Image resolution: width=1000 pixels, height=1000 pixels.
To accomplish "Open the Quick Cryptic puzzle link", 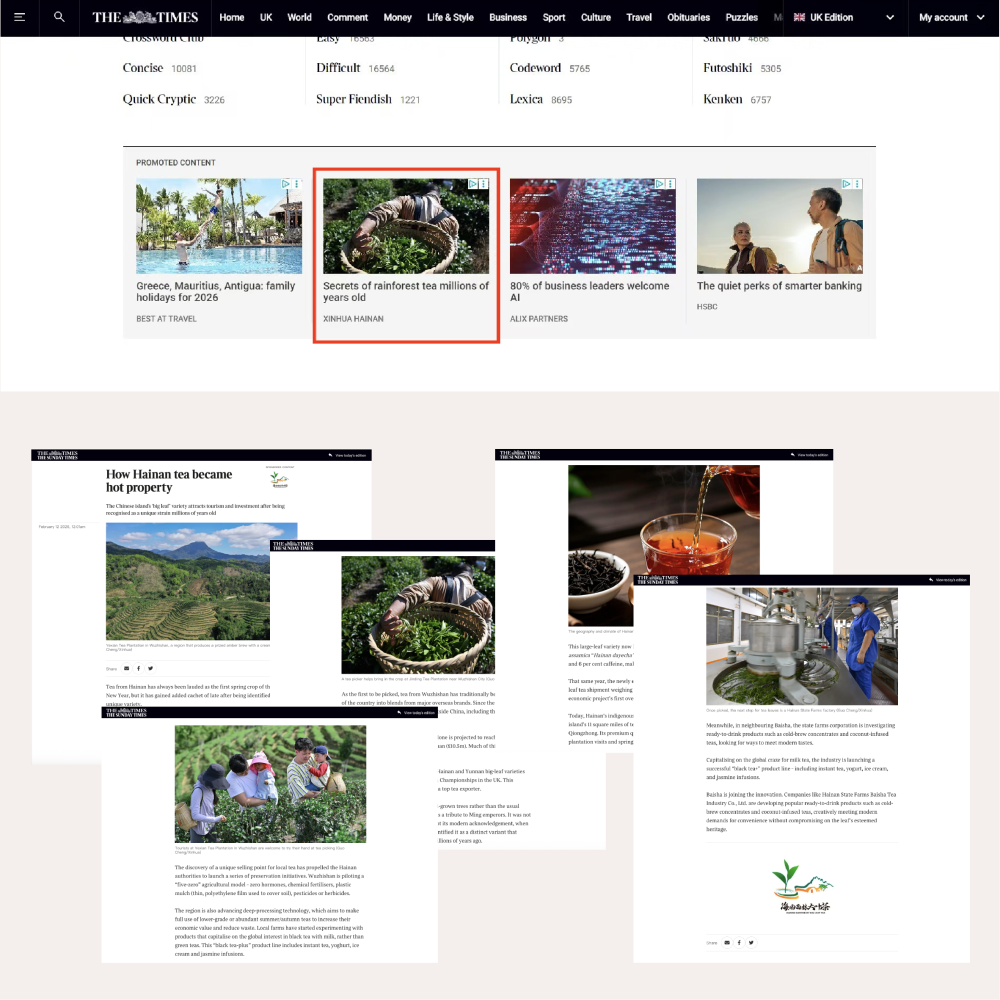I will tap(159, 99).
